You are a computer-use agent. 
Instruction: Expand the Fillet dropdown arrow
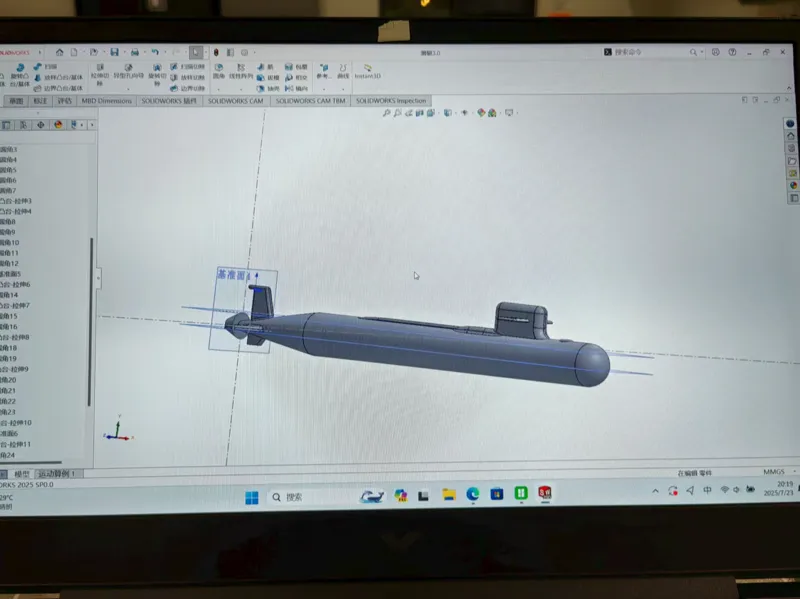point(219,89)
